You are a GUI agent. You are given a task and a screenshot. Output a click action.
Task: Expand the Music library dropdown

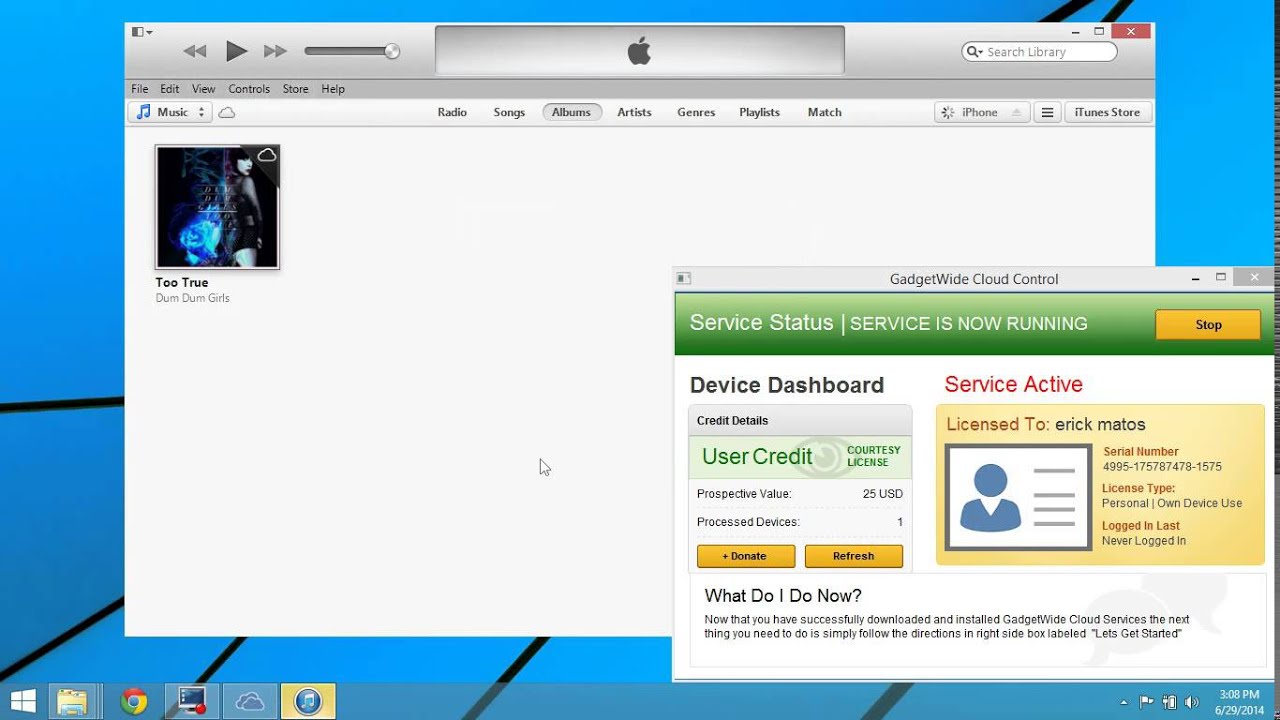[x=170, y=112]
